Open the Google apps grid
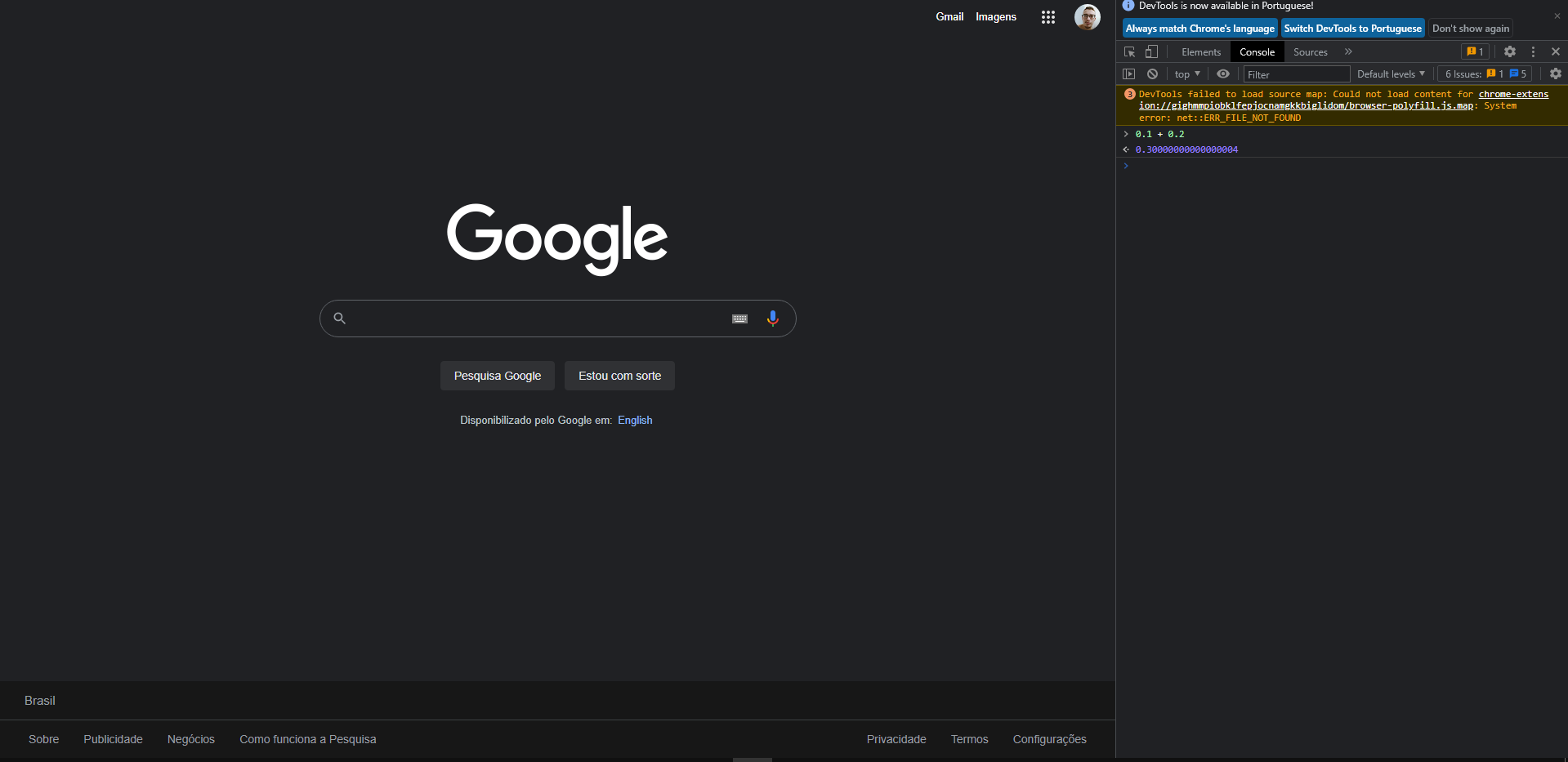The image size is (1568, 762). point(1048,16)
